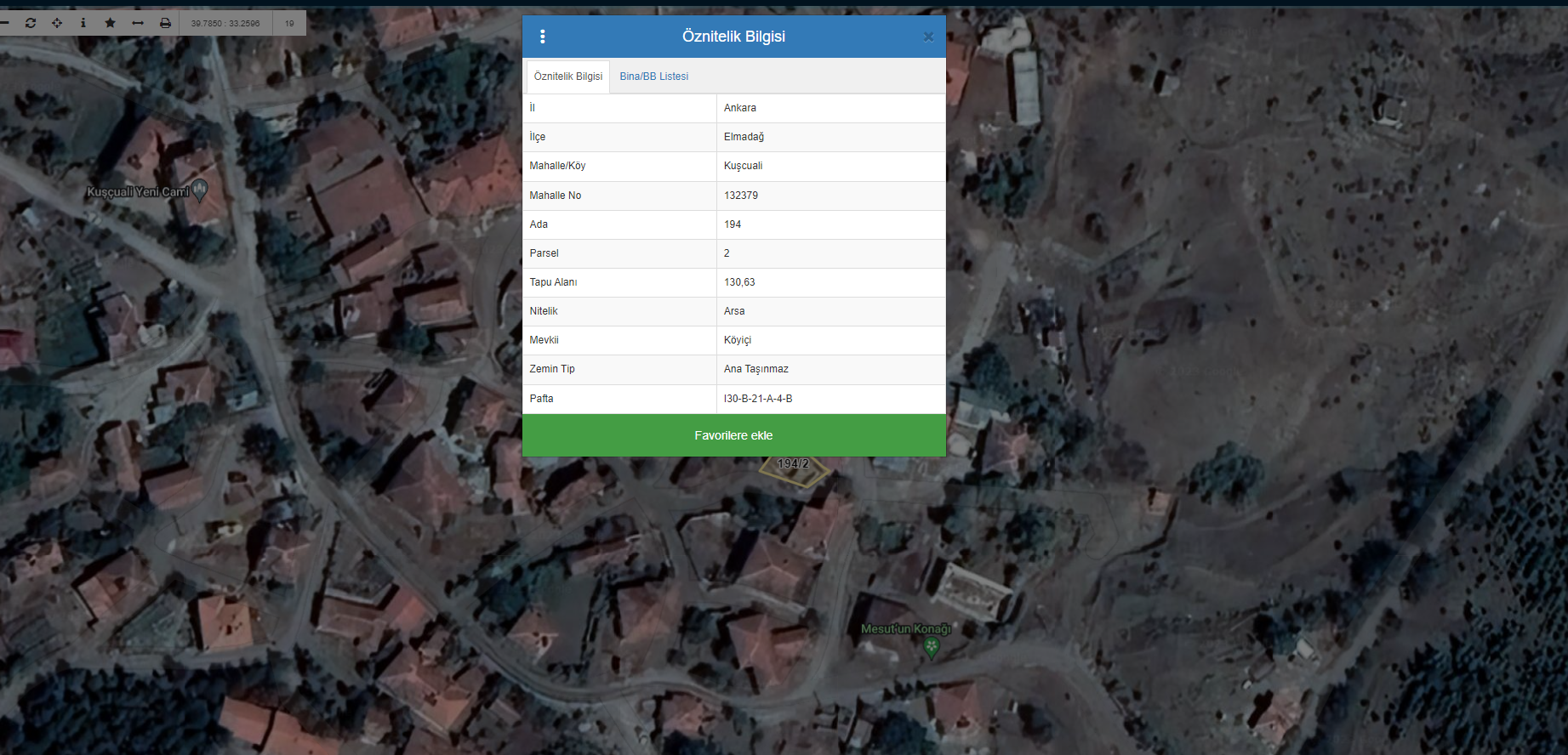Select Pafta value I30-B-21-A-4-B

[x=830, y=399]
